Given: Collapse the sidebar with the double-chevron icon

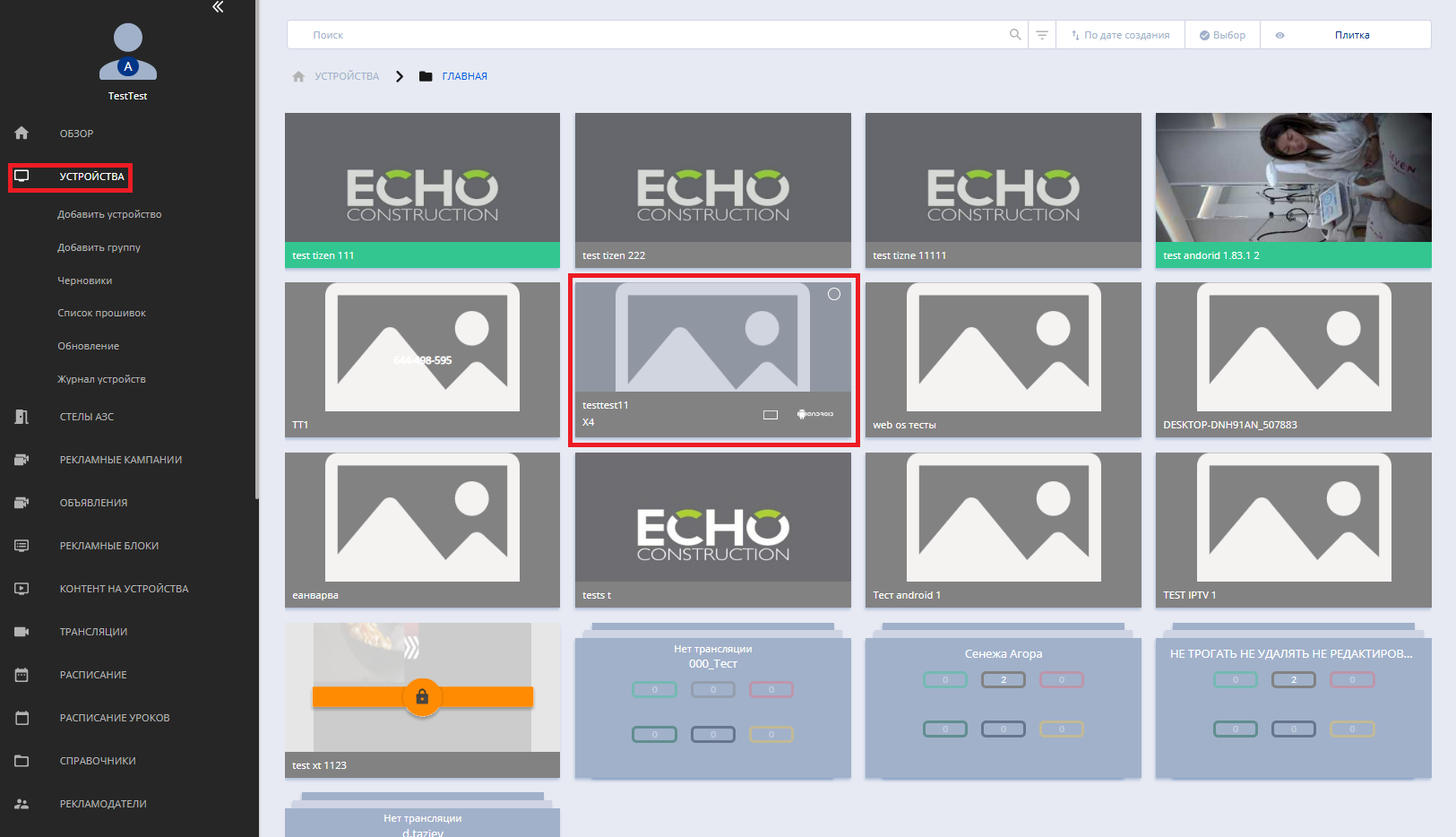Looking at the screenshot, I should click(218, 7).
